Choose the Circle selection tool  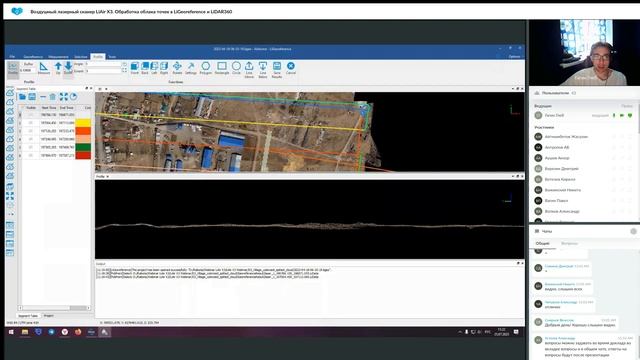point(236,68)
